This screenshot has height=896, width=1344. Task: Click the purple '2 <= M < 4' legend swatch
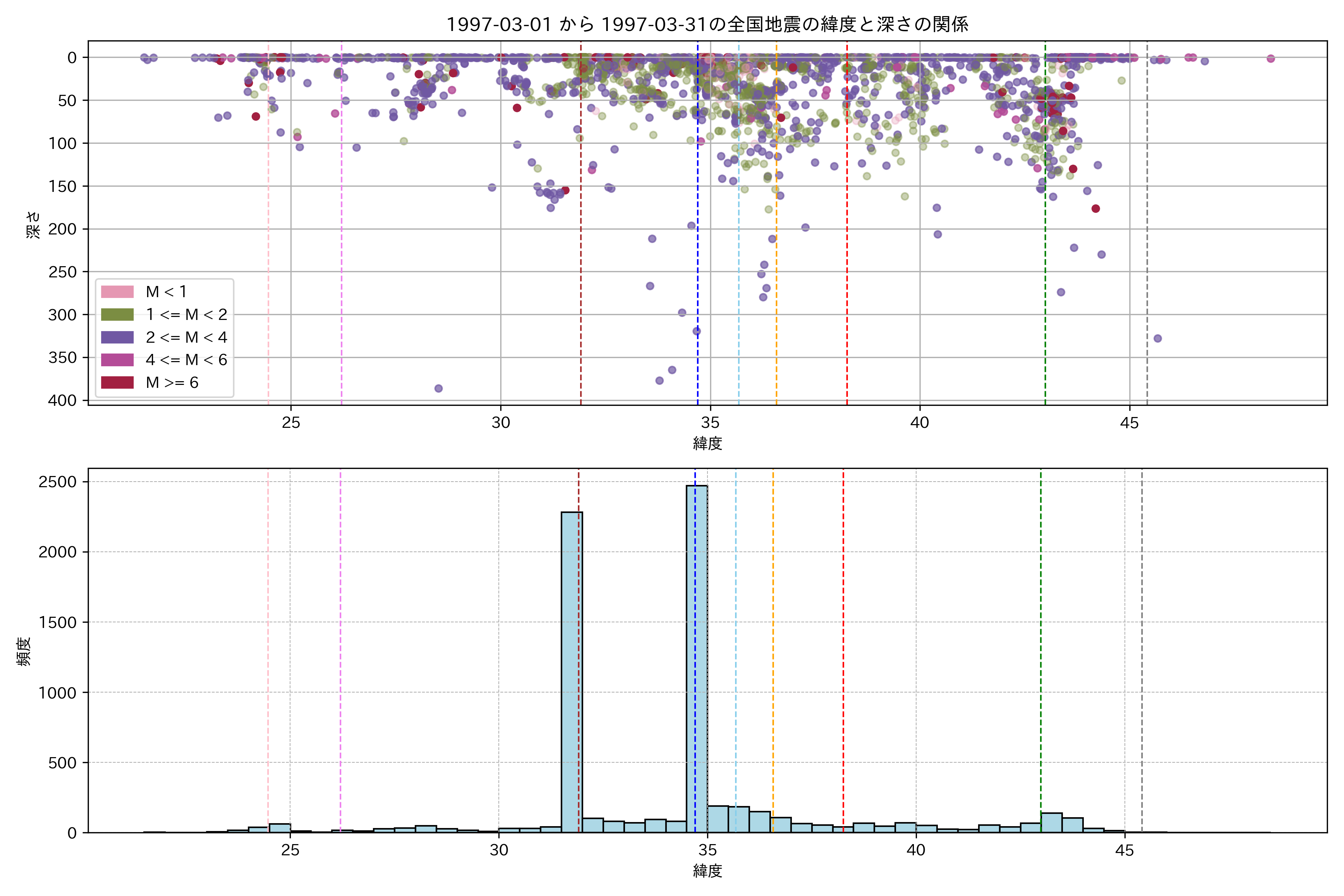pos(117,337)
